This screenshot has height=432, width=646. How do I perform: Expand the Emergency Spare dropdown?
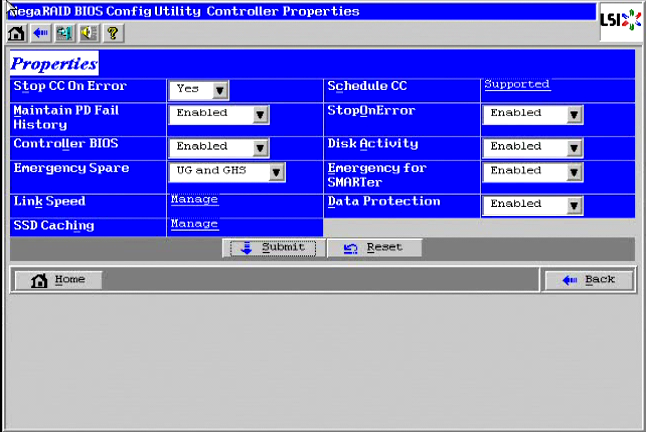coord(276,171)
